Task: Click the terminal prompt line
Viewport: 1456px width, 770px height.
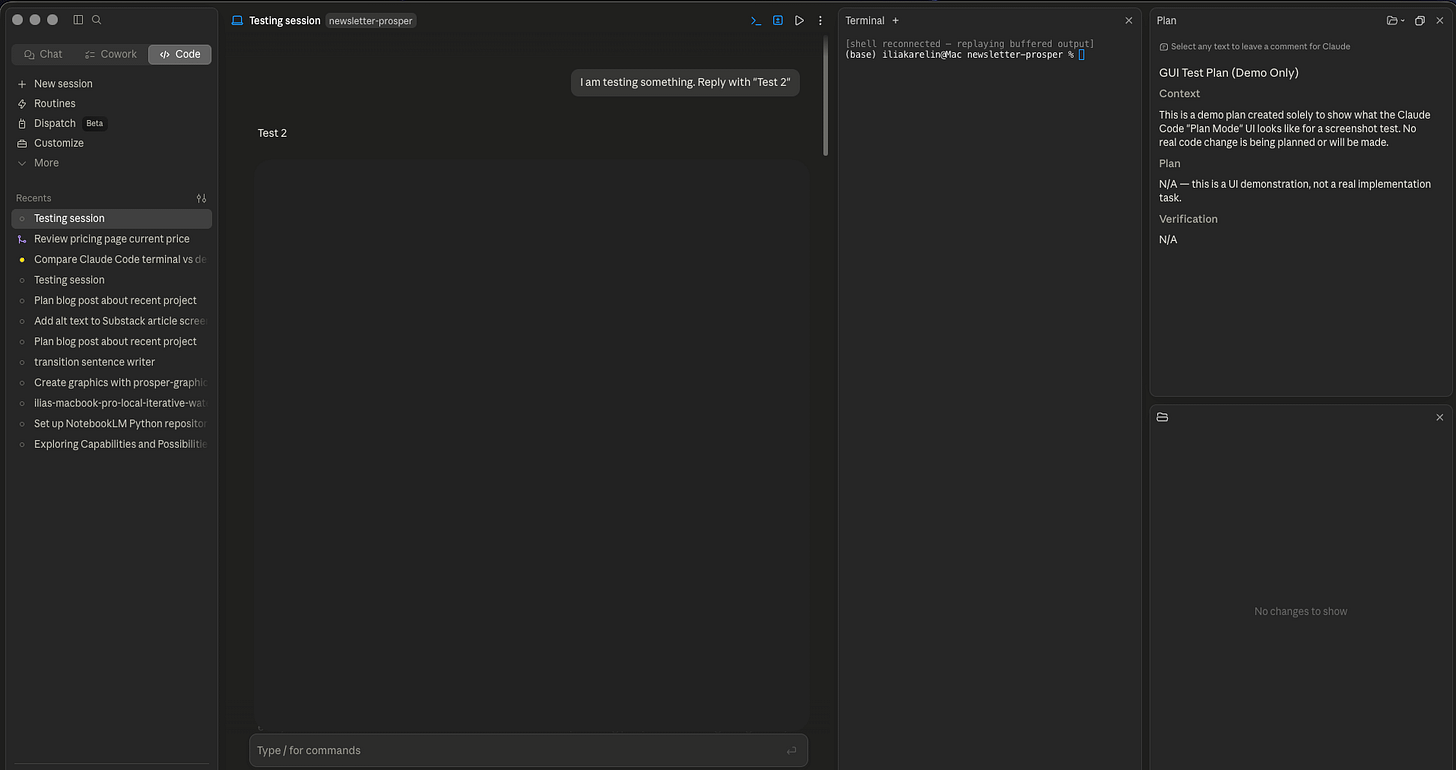Action: pos(965,54)
